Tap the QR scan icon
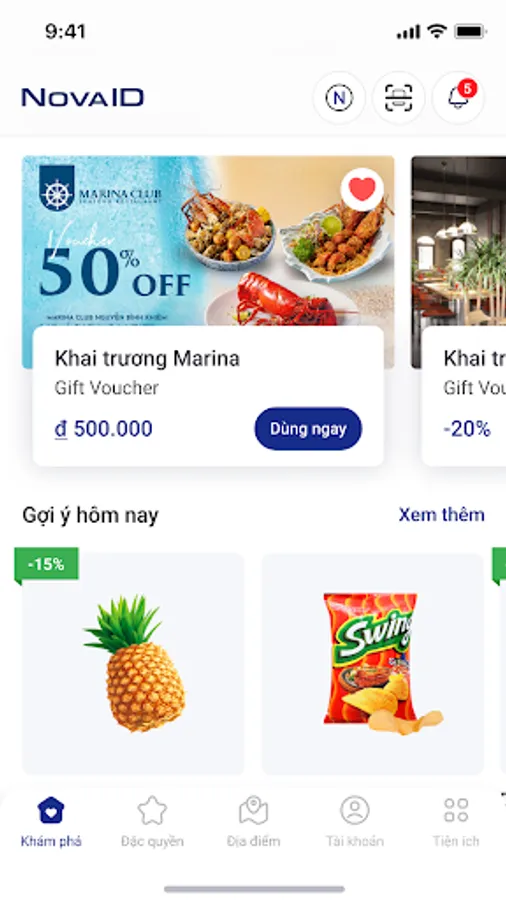This screenshot has height=900, width=506. [399, 98]
